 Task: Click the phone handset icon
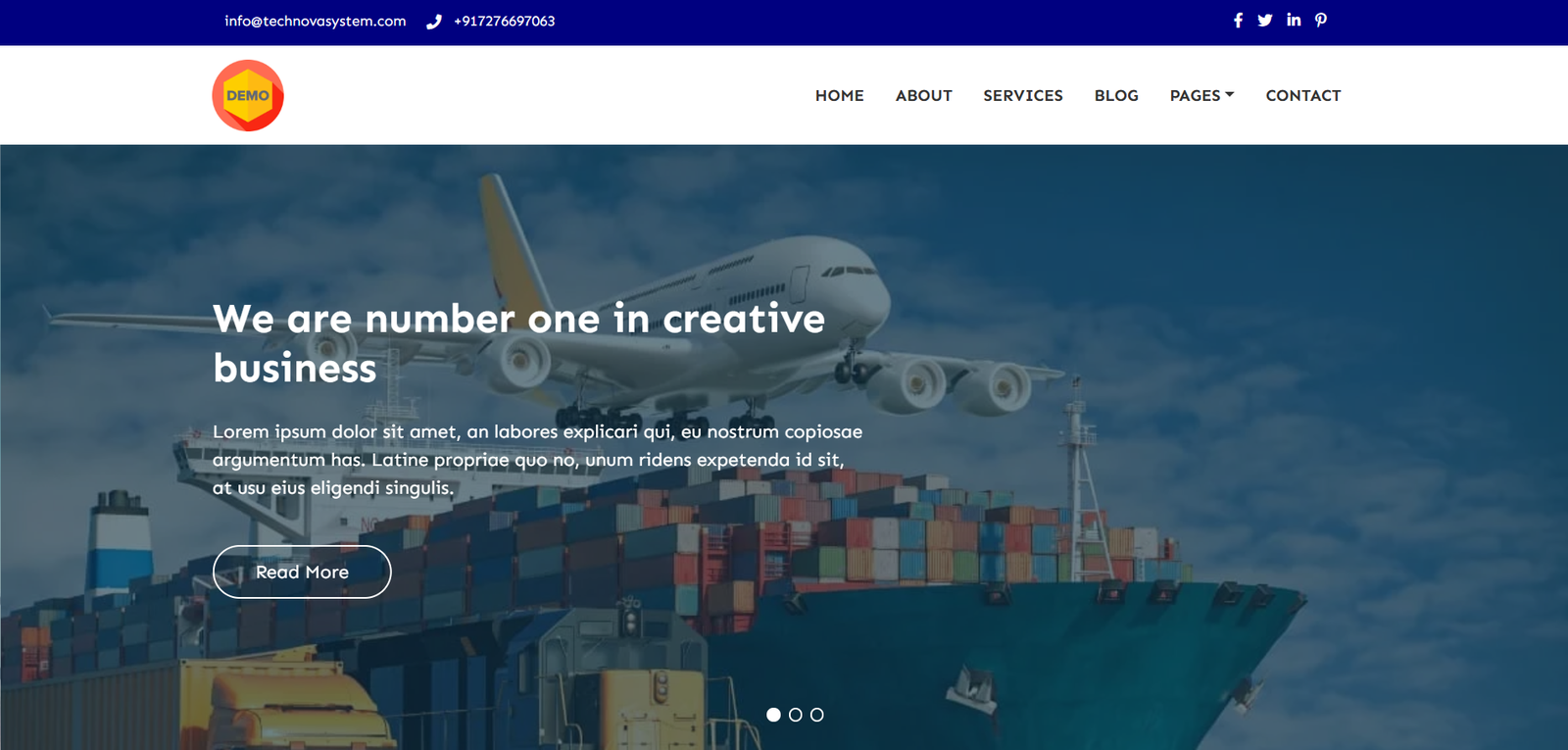pyautogui.click(x=434, y=22)
